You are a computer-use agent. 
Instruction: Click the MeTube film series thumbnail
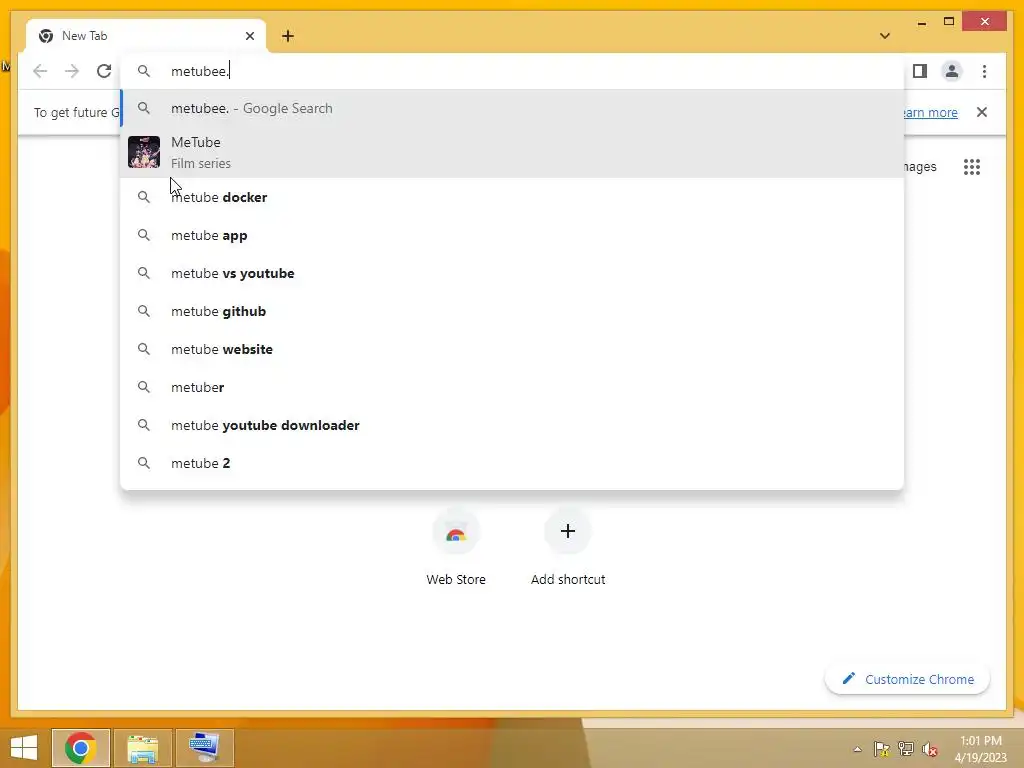coord(144,152)
